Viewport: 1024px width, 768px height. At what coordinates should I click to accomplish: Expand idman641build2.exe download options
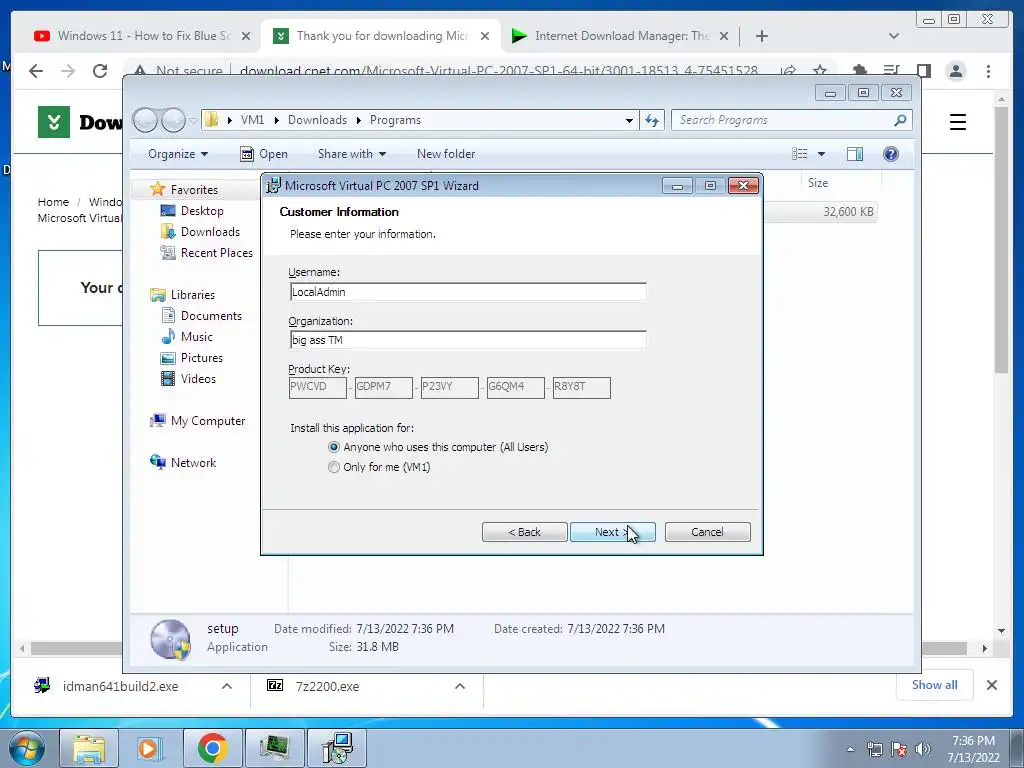(x=227, y=686)
